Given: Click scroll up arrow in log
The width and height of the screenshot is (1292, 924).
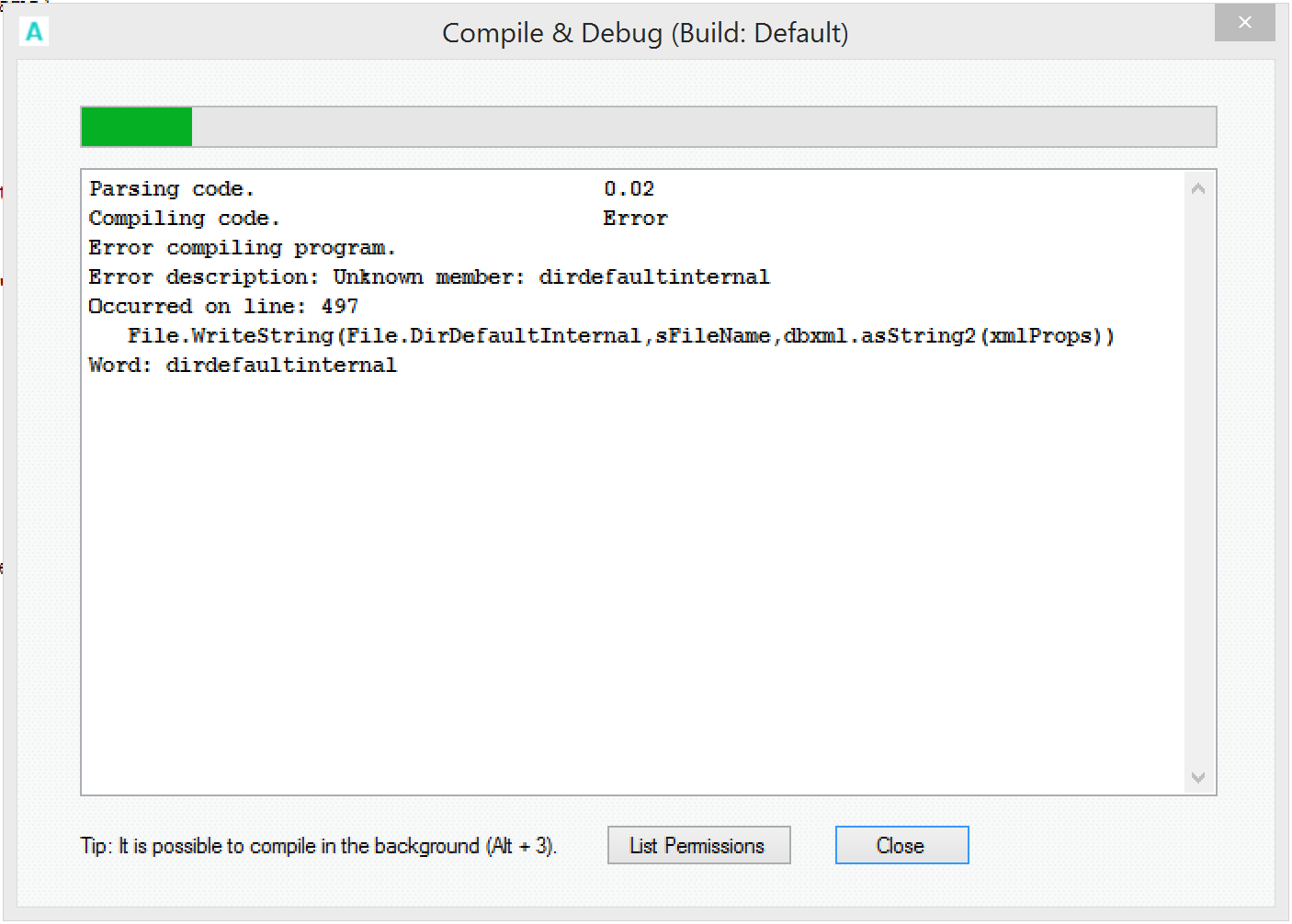Looking at the screenshot, I should point(1197,188).
